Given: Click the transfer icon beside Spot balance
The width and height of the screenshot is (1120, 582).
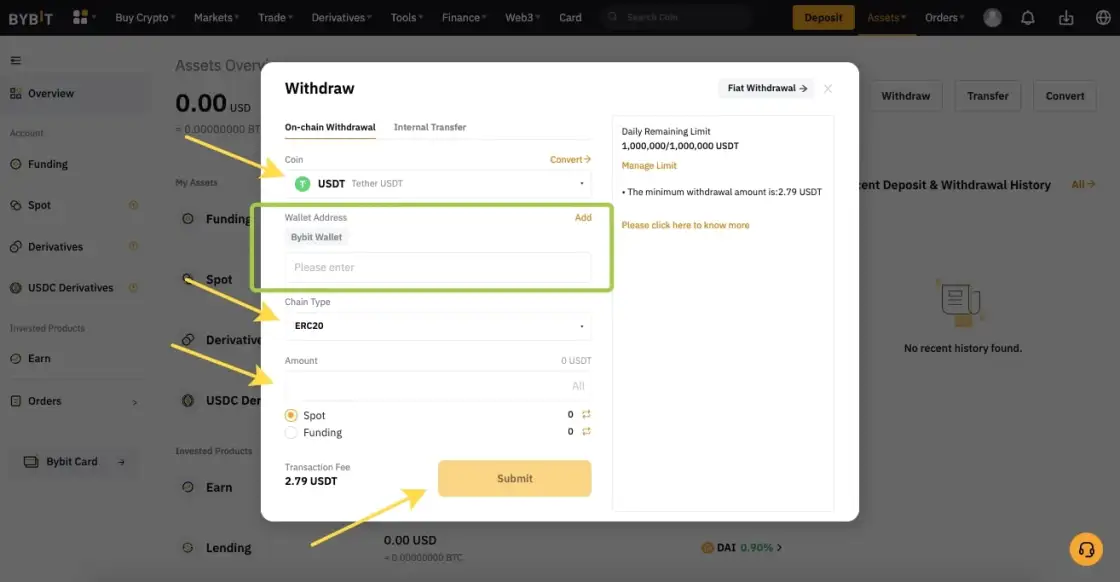Looking at the screenshot, I should coord(586,414).
